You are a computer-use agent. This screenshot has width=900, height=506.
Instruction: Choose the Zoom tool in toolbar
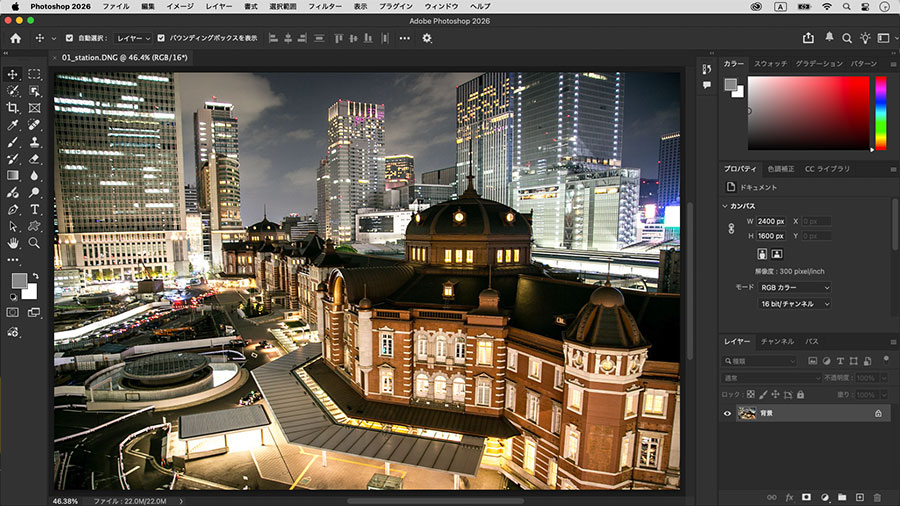(x=34, y=242)
